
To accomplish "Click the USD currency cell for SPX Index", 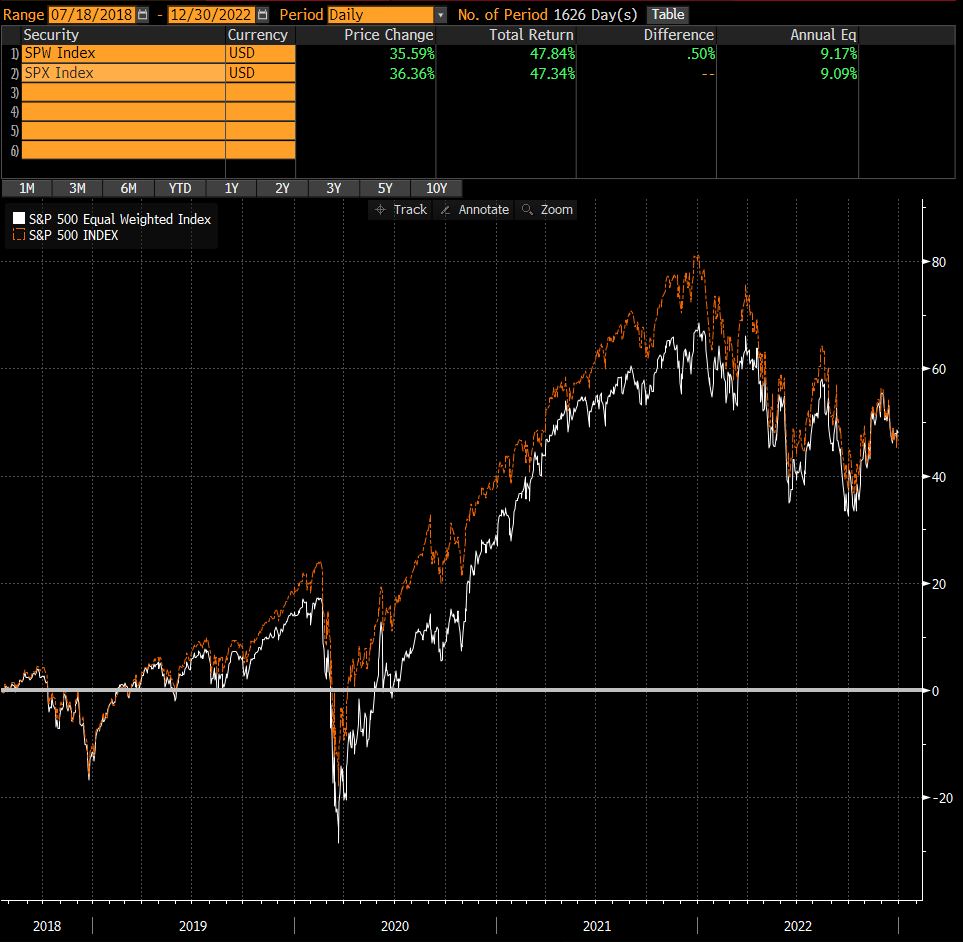I will point(260,73).
